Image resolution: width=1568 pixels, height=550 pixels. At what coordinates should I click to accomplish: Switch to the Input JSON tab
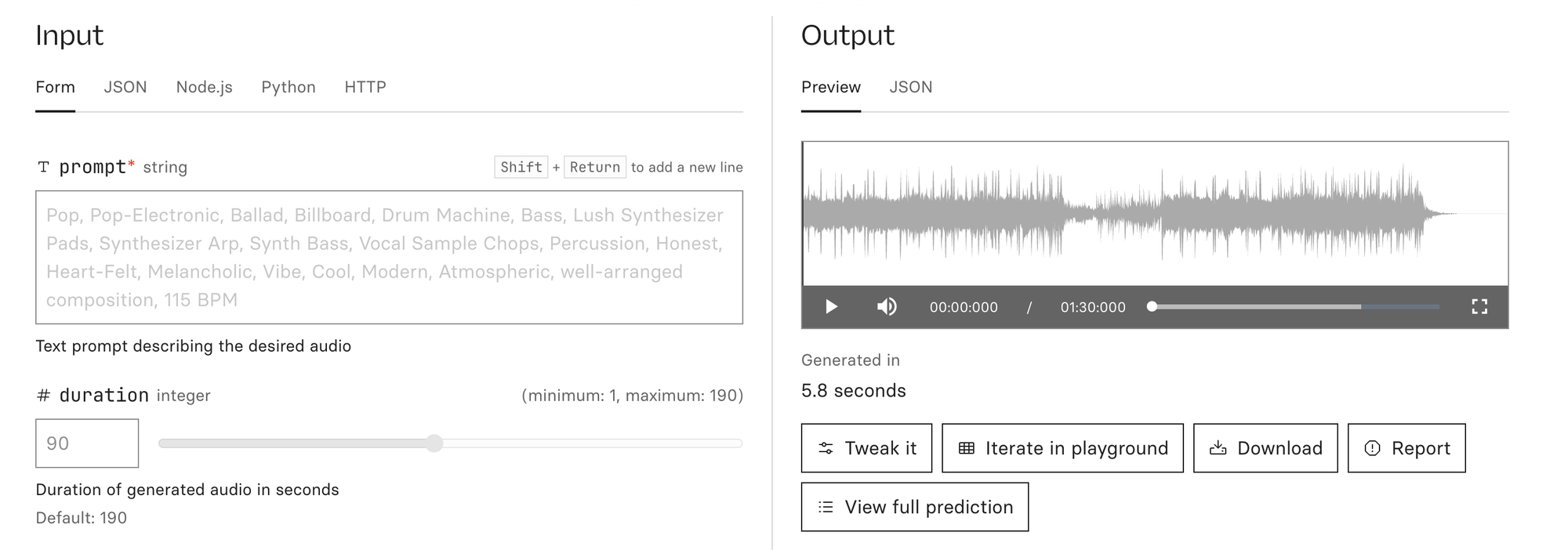pos(125,87)
